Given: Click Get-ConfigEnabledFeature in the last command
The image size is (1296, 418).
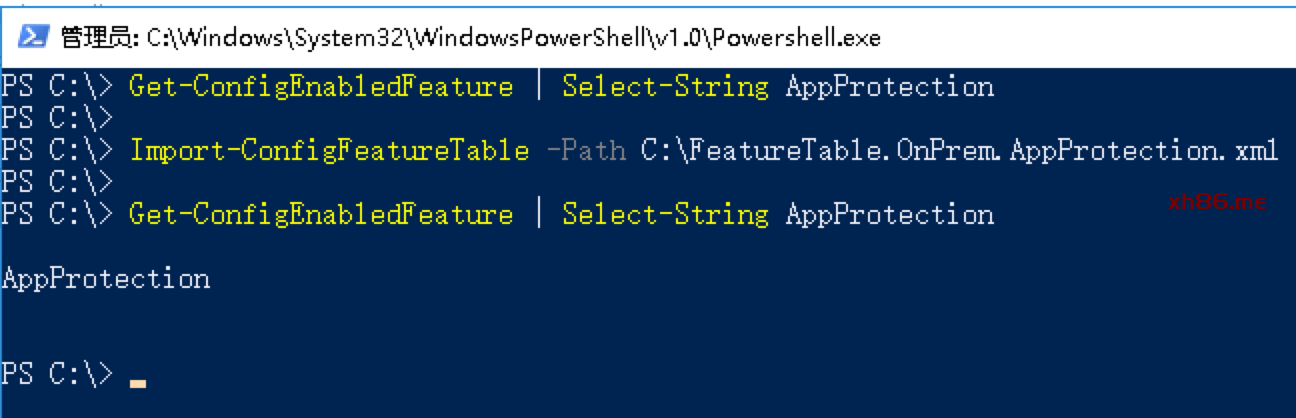Looking at the screenshot, I should coord(321,215).
